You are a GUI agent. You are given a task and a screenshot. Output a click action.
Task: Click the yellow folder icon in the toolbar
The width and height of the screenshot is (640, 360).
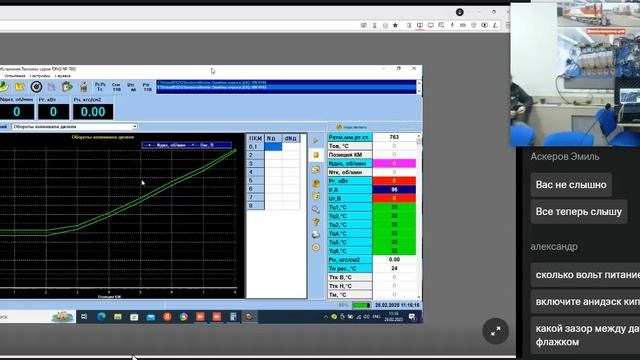click(20, 87)
